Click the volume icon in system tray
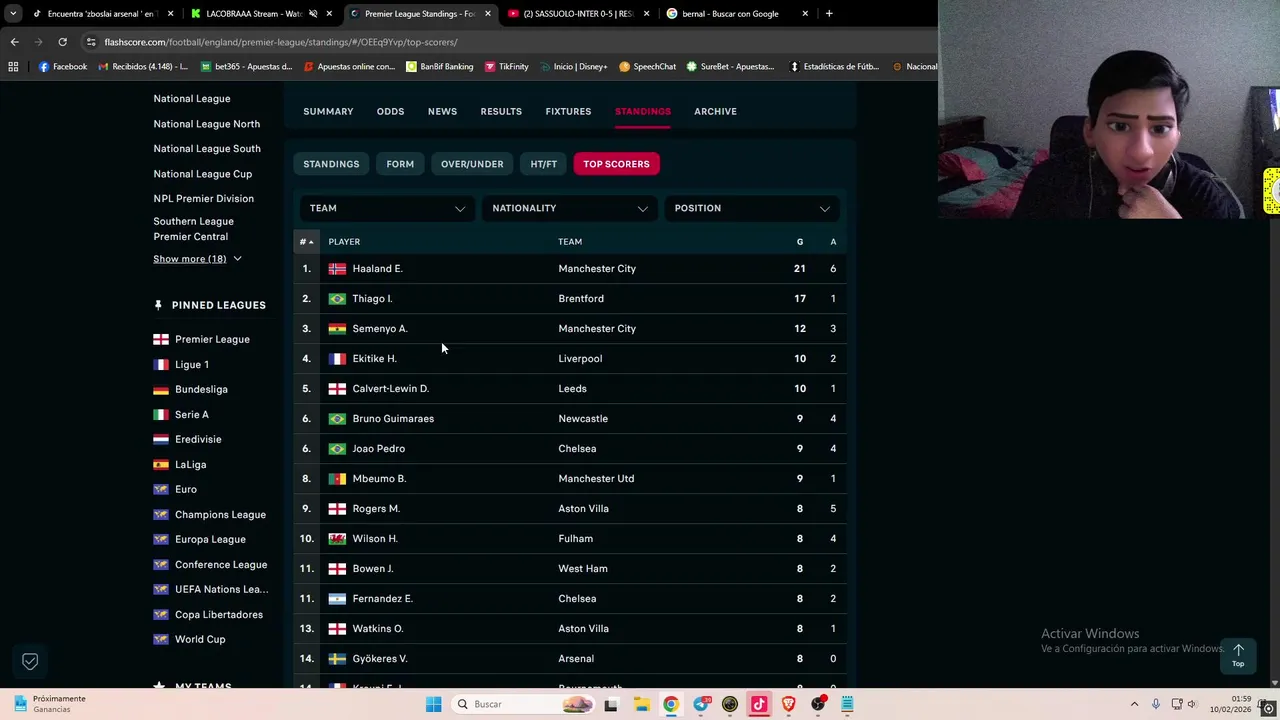Image resolution: width=1280 pixels, height=720 pixels. (1192, 704)
